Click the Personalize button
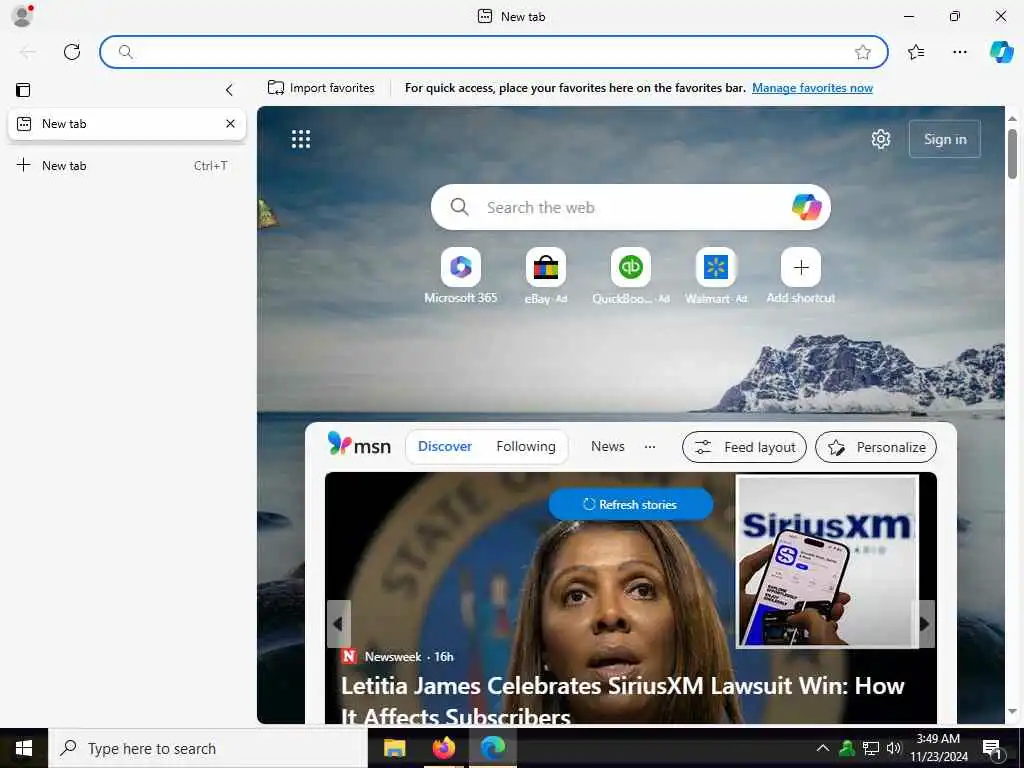This screenshot has height=768, width=1024. tap(876, 447)
